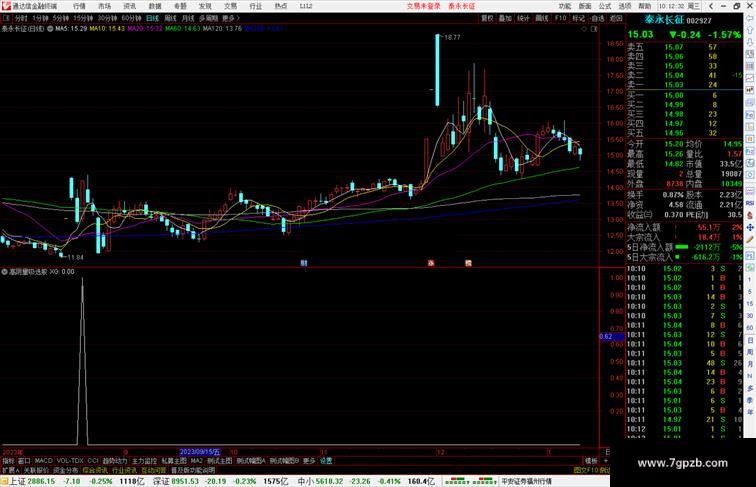
Task: Click the maximize chart pane icon
Action: (x=594, y=29)
